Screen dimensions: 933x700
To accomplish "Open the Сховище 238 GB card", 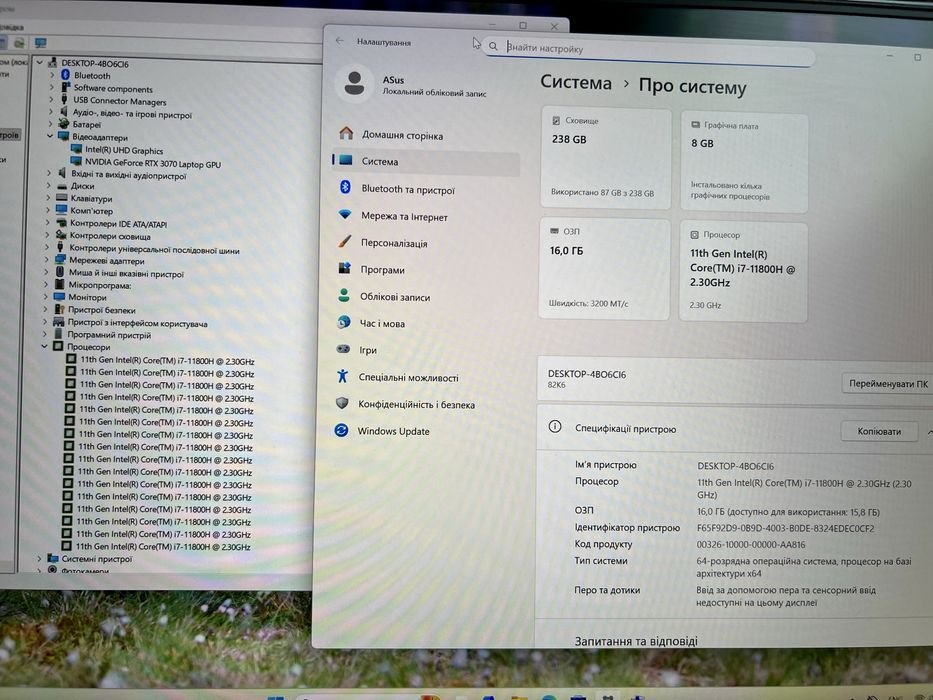I will pos(606,158).
